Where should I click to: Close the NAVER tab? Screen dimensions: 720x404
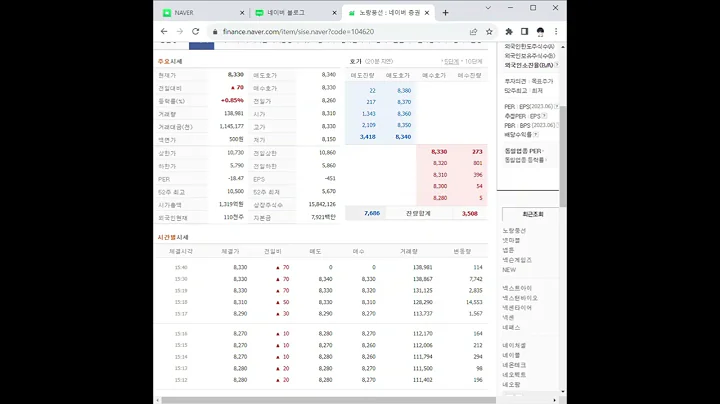(x=242, y=13)
